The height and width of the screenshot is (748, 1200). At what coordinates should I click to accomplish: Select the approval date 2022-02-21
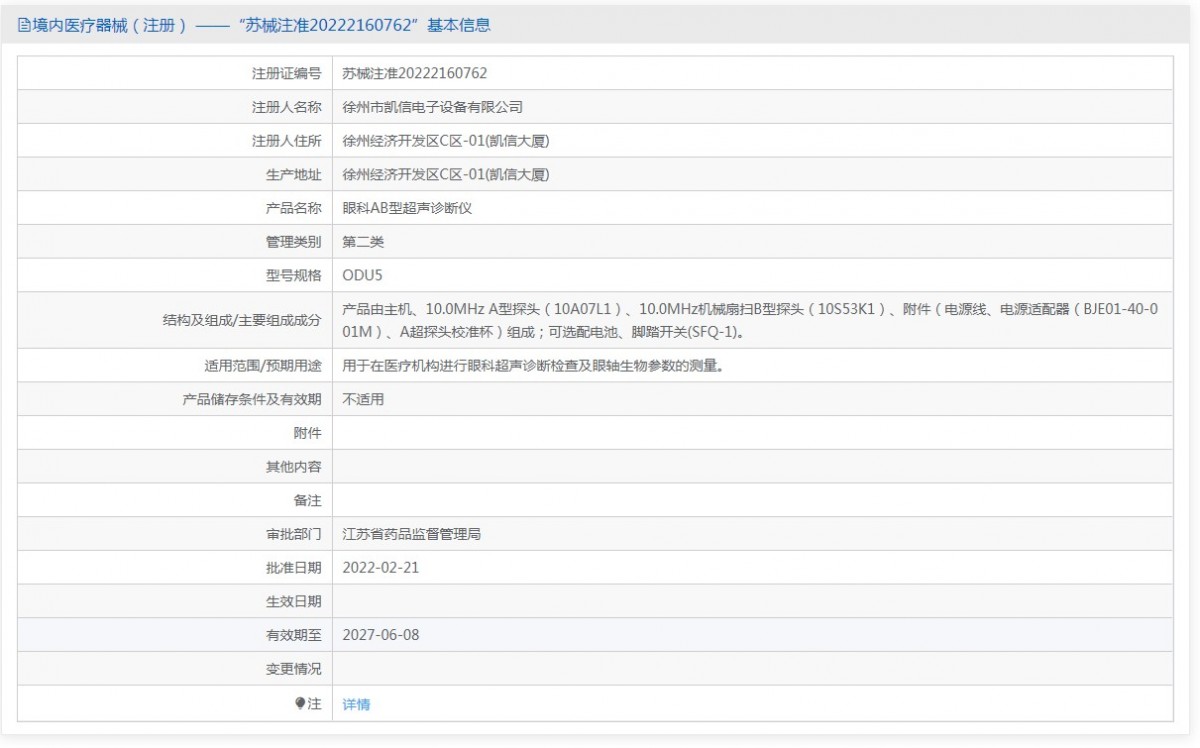coord(381,567)
